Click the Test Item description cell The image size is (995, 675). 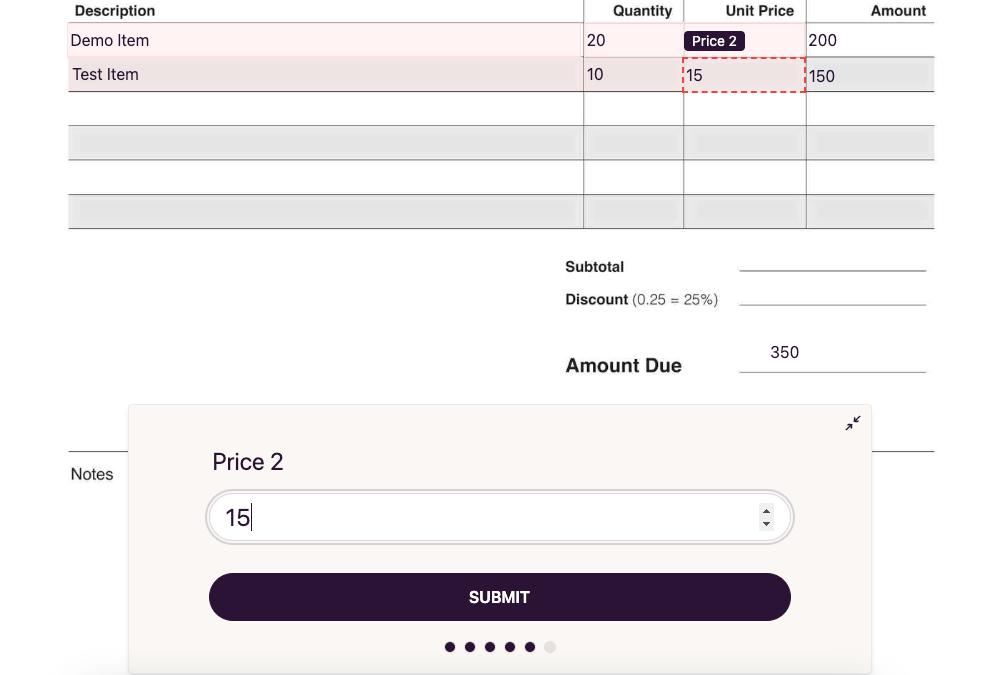coord(325,75)
